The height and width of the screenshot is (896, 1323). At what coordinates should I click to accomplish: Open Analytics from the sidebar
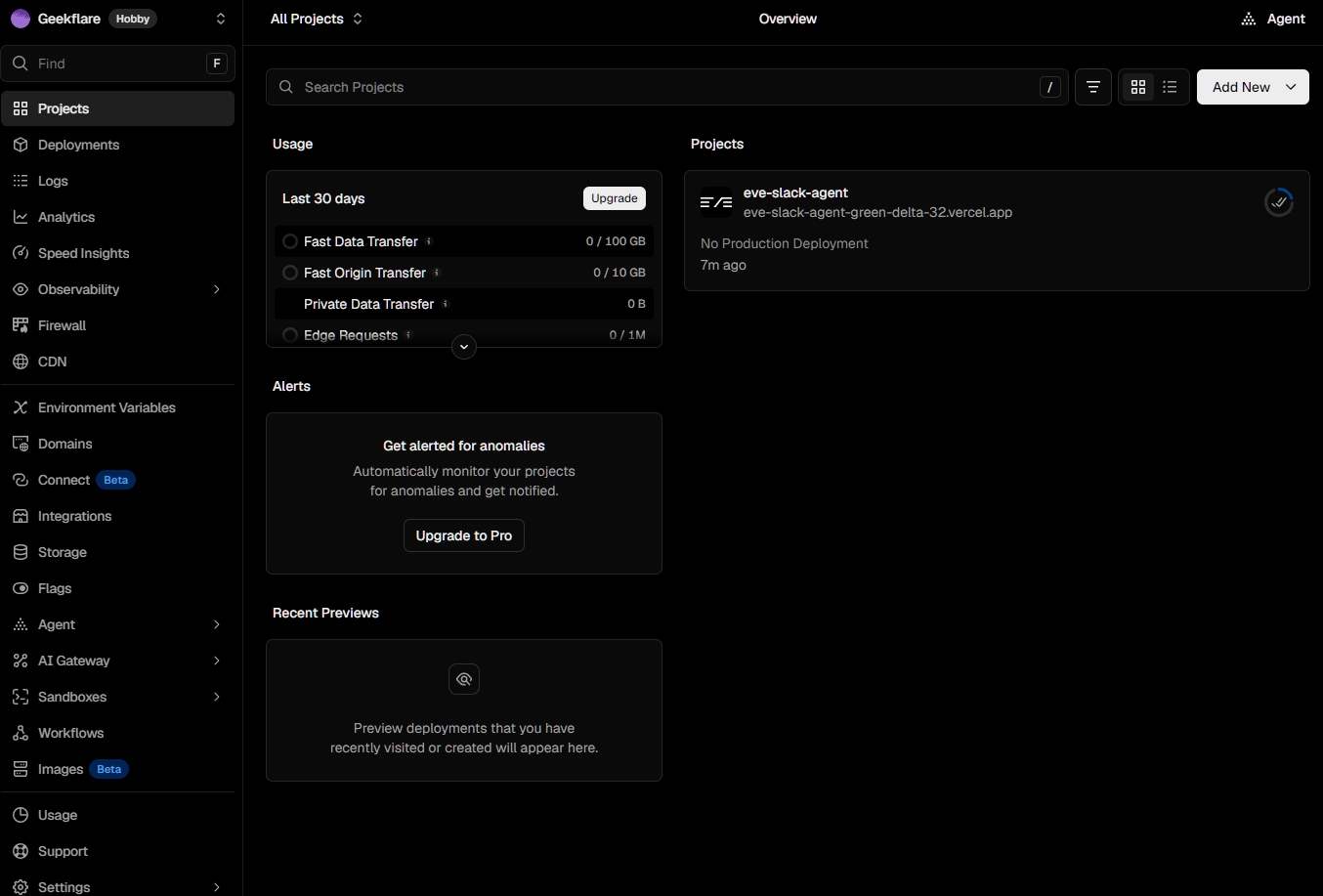click(117, 217)
